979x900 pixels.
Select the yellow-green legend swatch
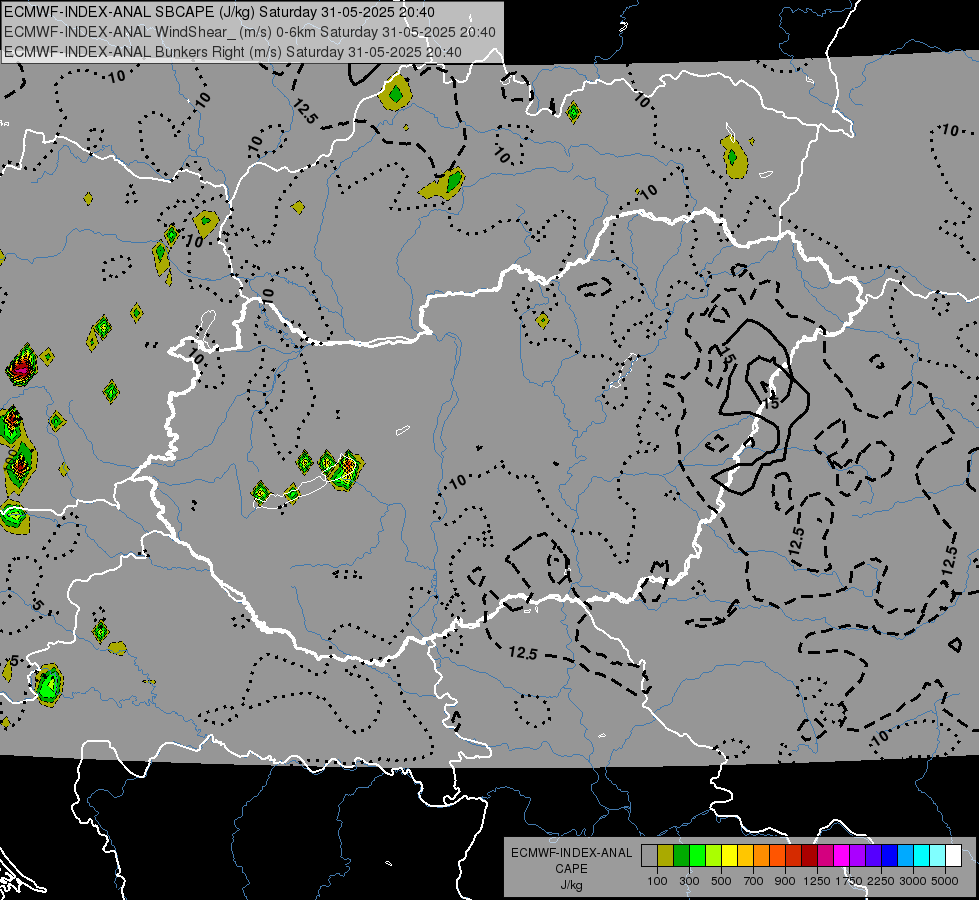click(714, 856)
